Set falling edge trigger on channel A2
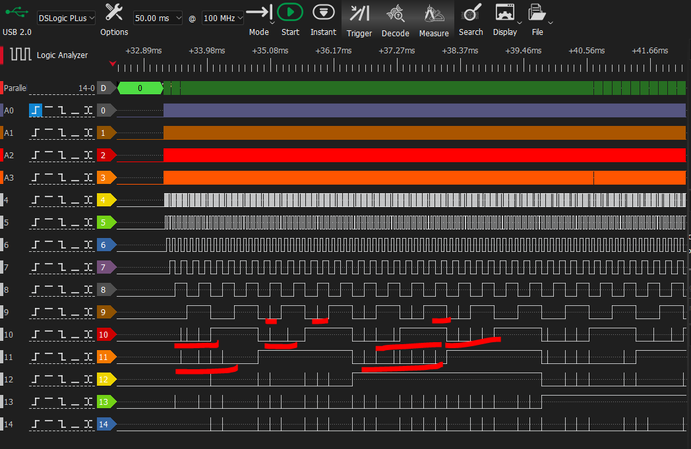Viewport: 691px width, 449px height. point(62,155)
